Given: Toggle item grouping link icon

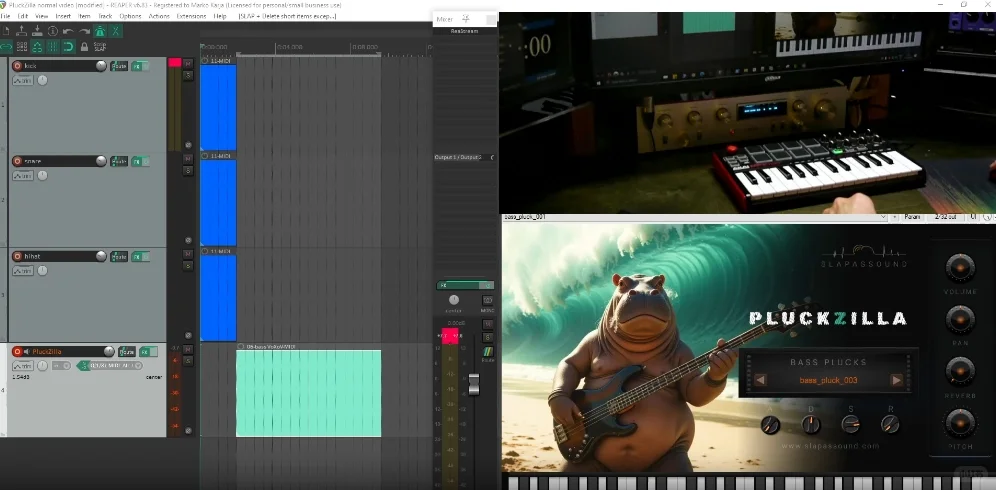Looking at the screenshot, I should 6,46.
